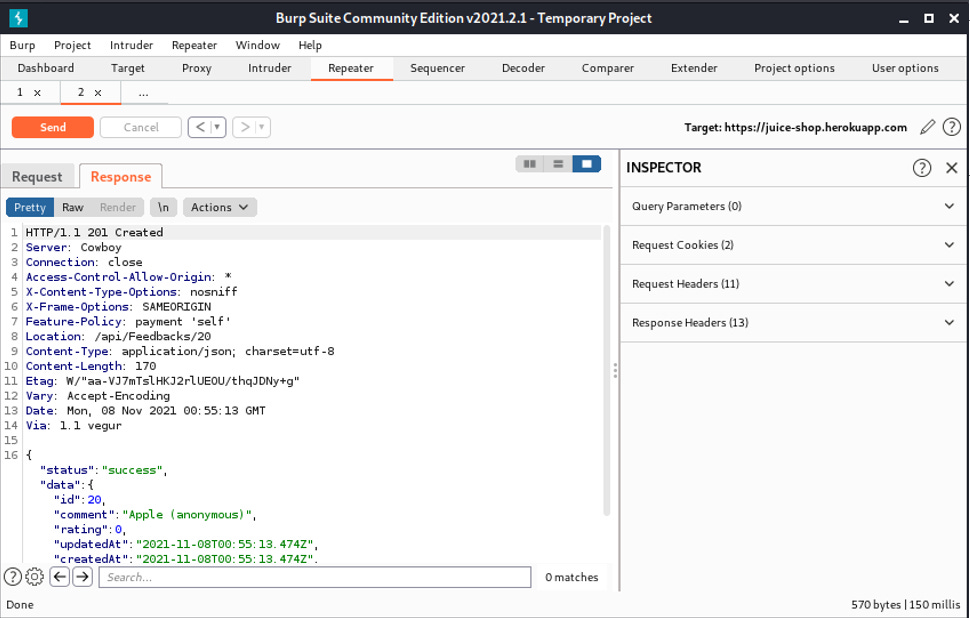Select combined tabbed layout icon

coord(586,164)
